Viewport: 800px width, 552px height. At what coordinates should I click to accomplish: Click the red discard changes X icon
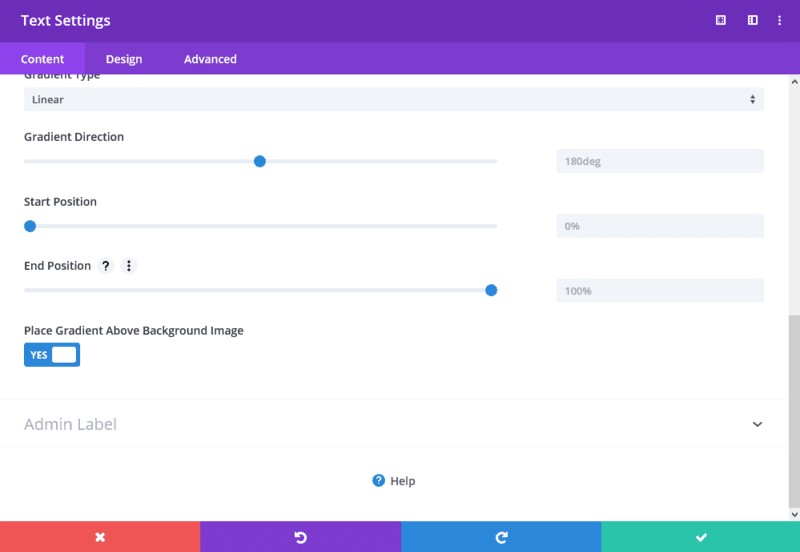(x=100, y=537)
